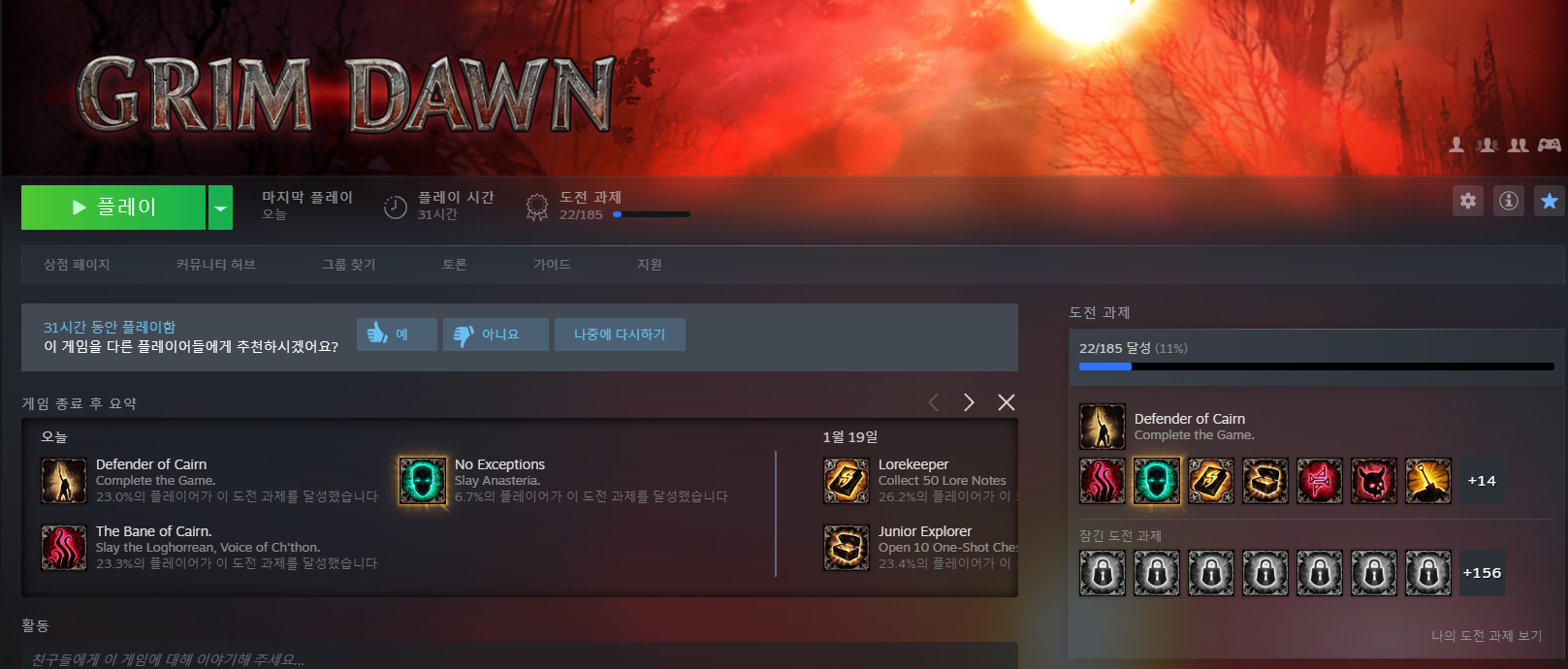Toggle the favorite star icon
Screen dimensions: 1568x669
[x=1549, y=201]
